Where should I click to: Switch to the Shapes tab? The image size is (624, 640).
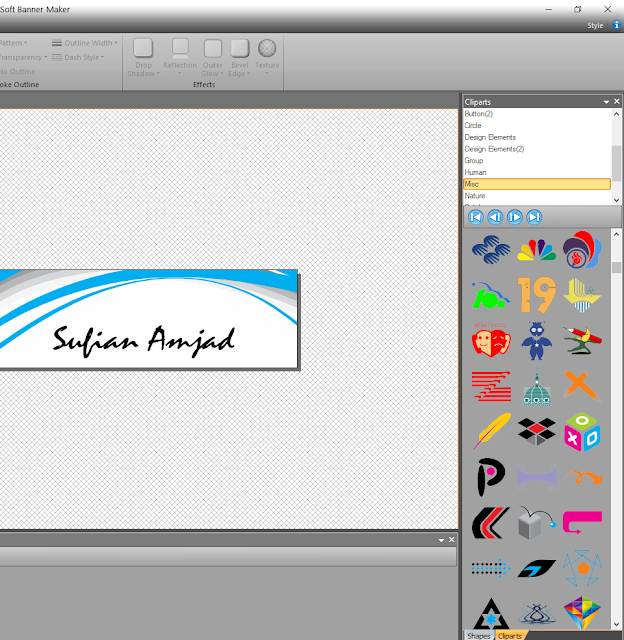tap(479, 636)
